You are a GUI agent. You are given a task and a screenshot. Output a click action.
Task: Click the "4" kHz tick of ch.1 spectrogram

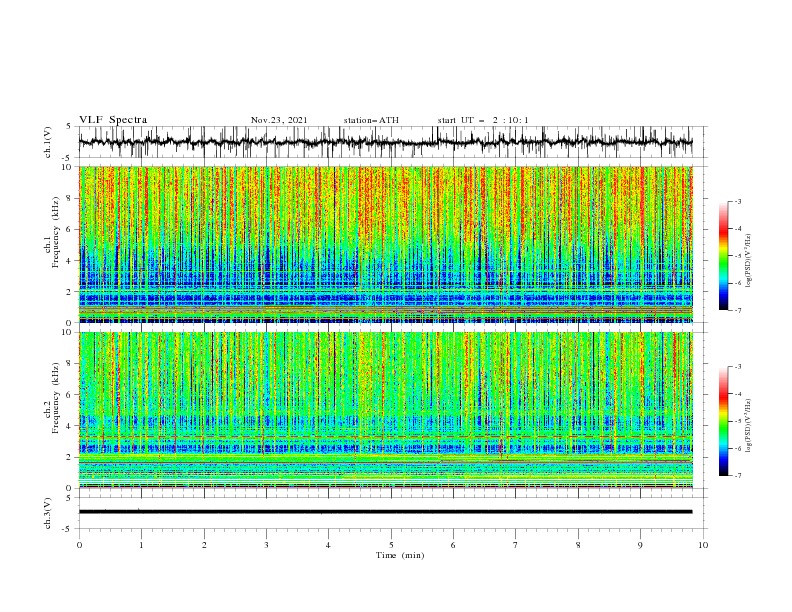pyautogui.click(x=69, y=261)
